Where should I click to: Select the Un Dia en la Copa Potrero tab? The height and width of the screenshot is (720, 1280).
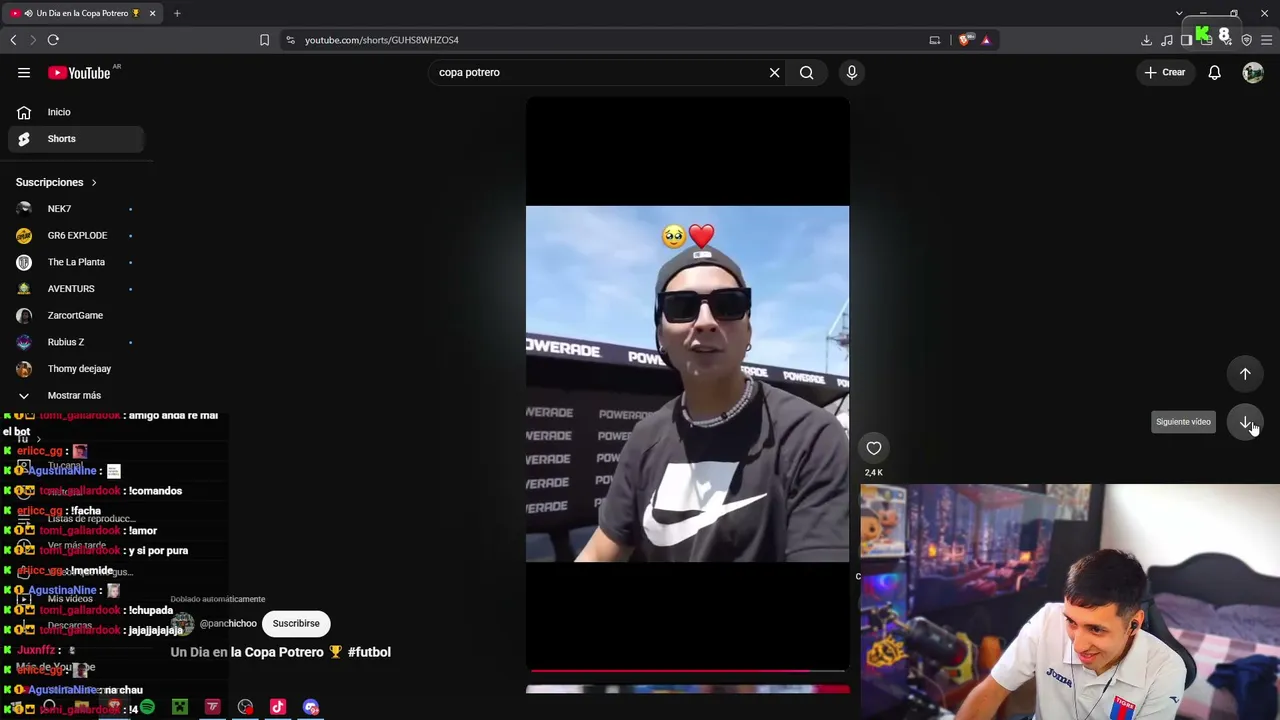83,13
